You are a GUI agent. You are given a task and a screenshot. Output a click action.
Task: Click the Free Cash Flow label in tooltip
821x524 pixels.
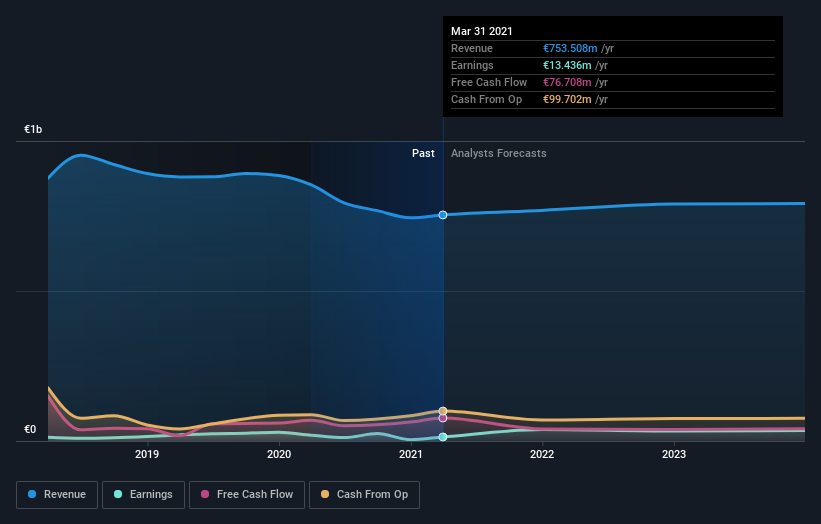489,82
